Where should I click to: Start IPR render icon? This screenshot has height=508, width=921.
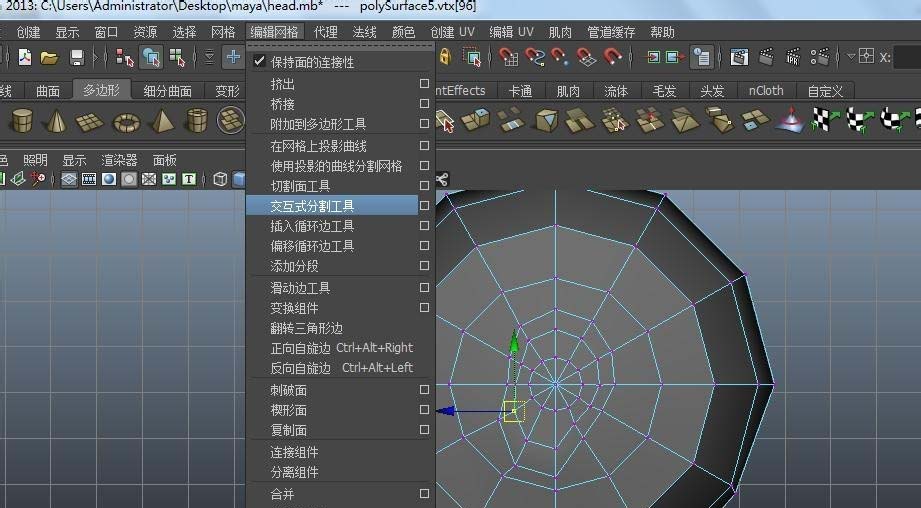coord(793,56)
